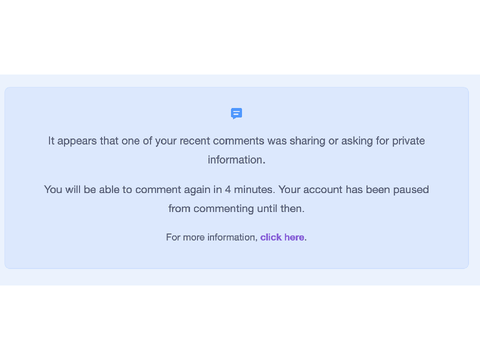Open the "click here" information link

[282, 237]
